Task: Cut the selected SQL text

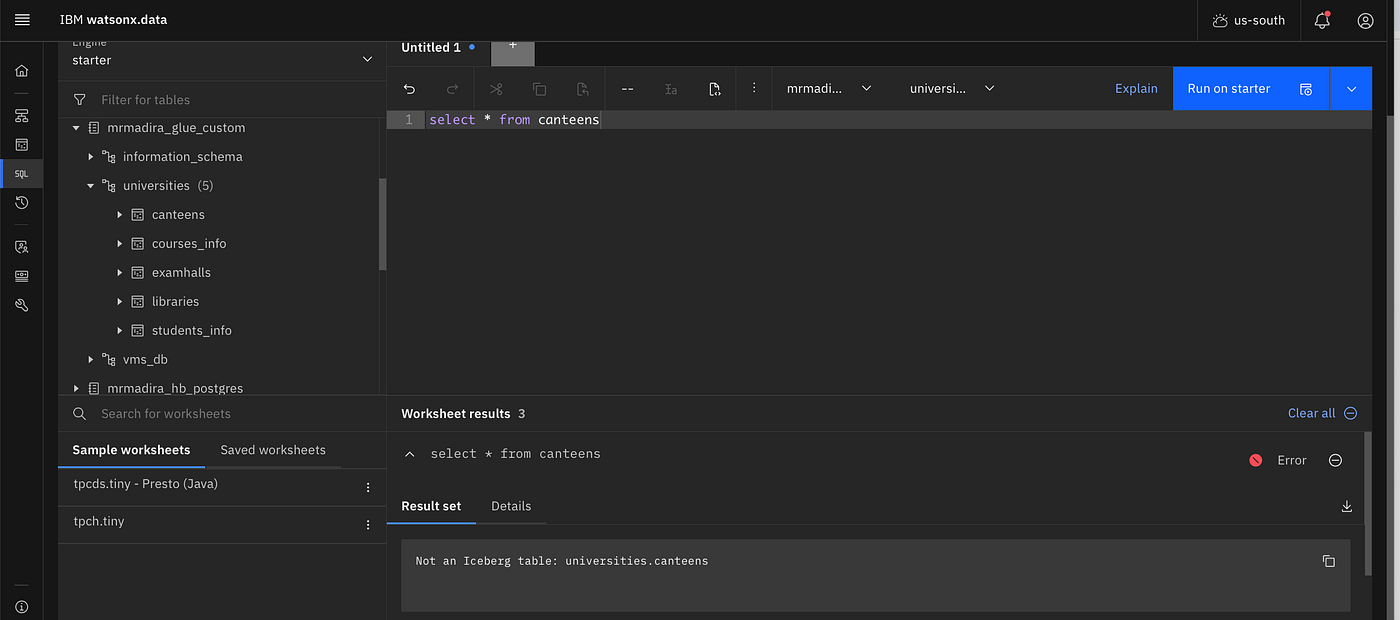Action: point(496,89)
